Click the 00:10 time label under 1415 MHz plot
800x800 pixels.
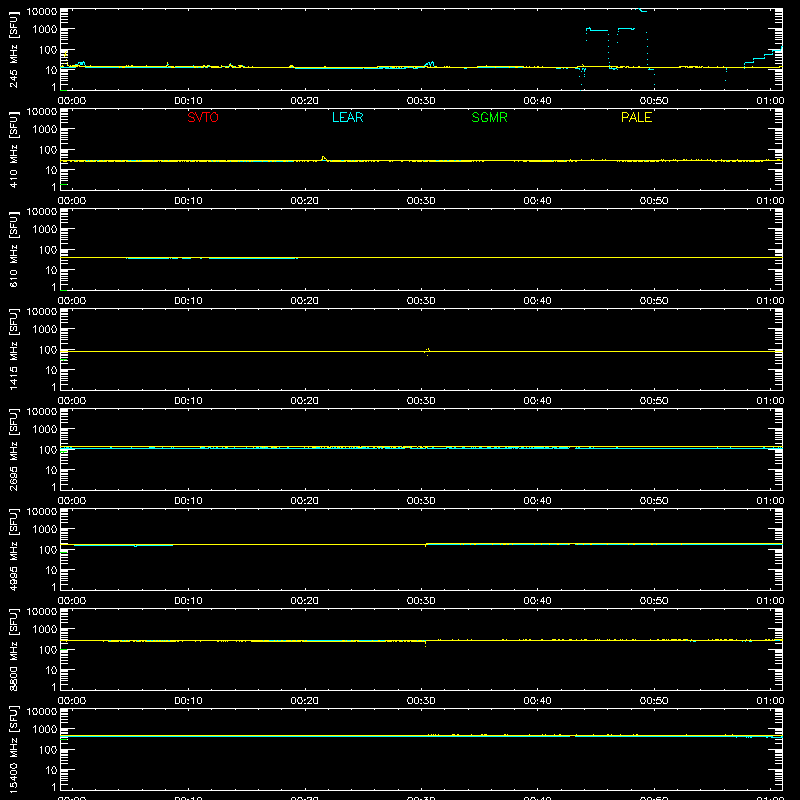(x=188, y=401)
